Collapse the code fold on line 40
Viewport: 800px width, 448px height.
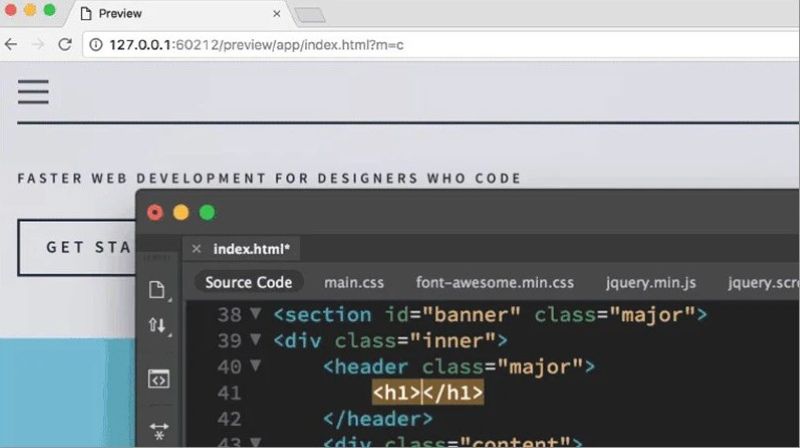pos(256,365)
